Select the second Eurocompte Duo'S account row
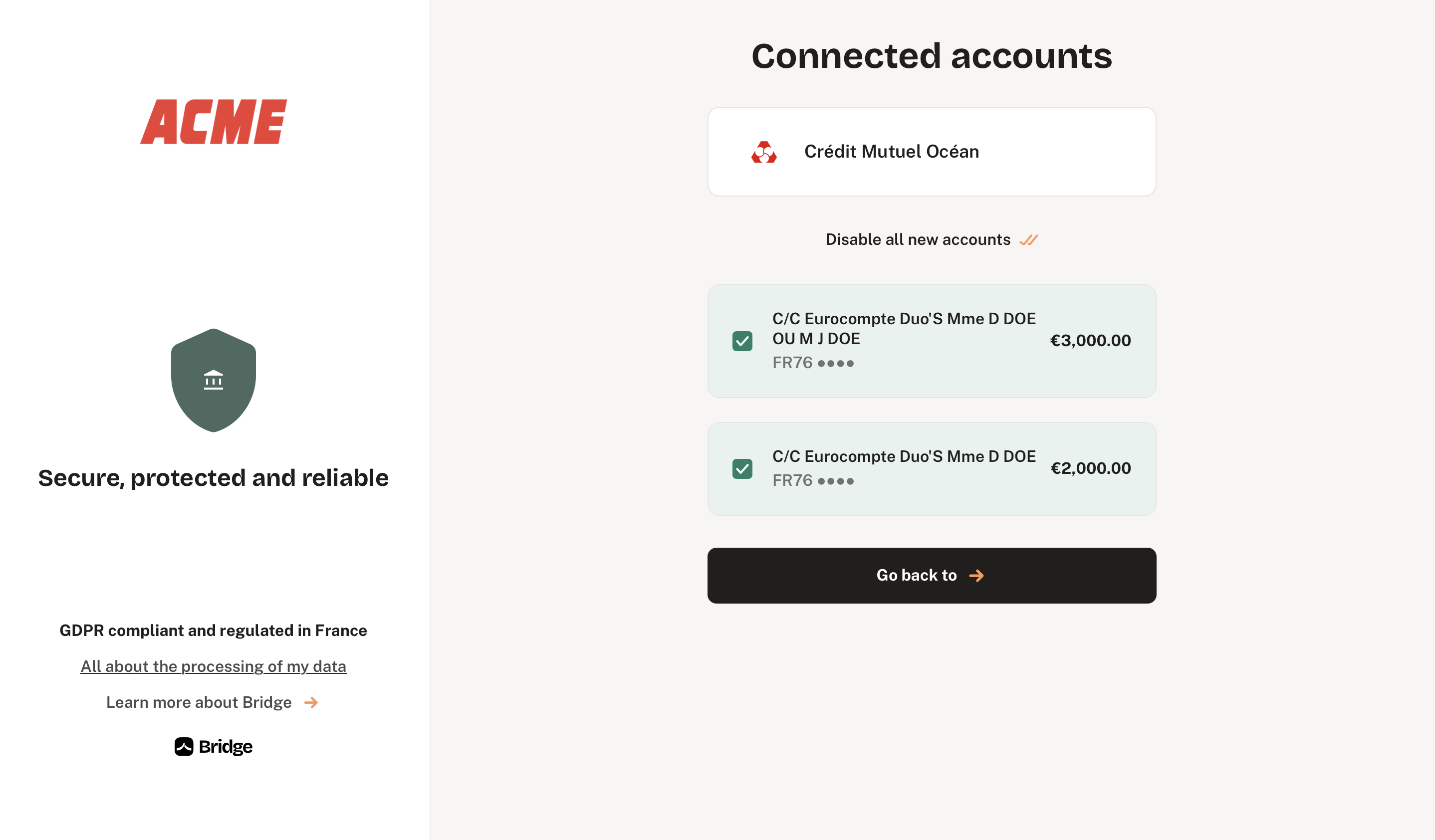1435x840 pixels. pyautogui.click(x=932, y=469)
